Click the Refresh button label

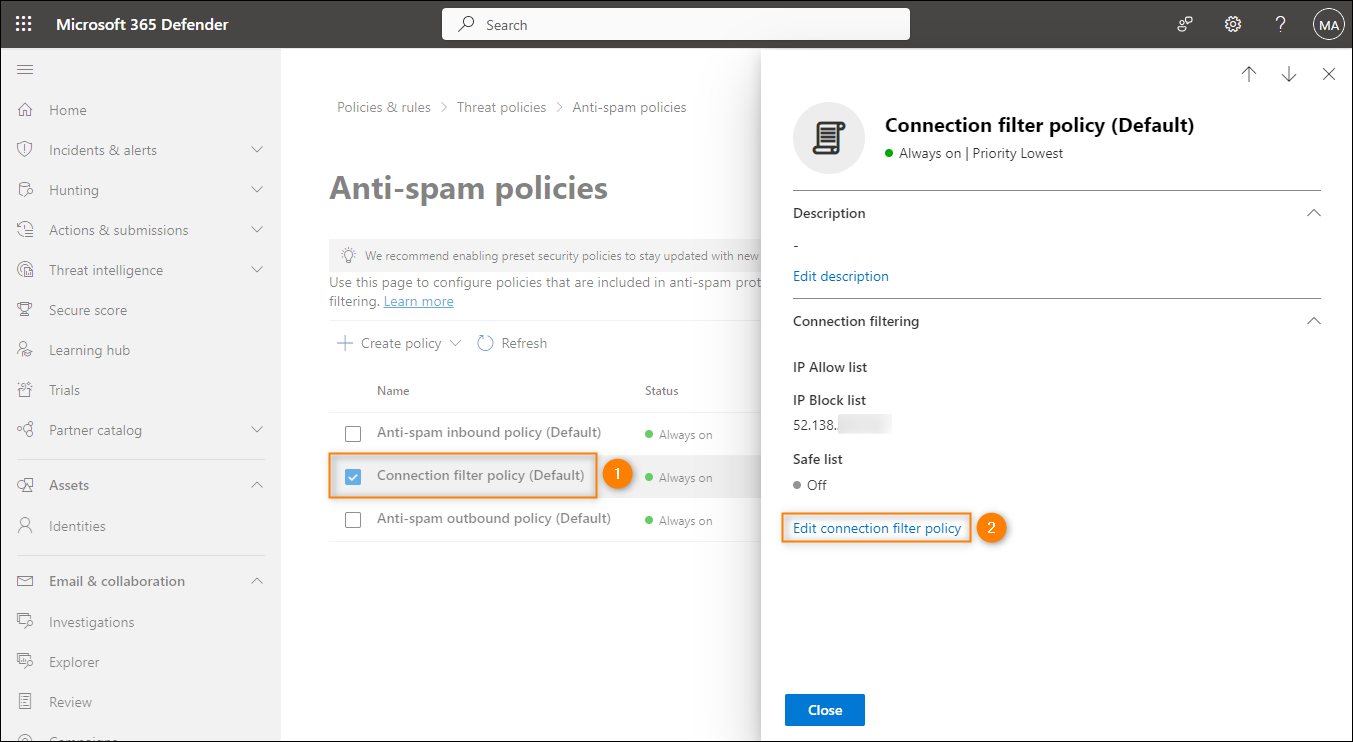(x=524, y=343)
